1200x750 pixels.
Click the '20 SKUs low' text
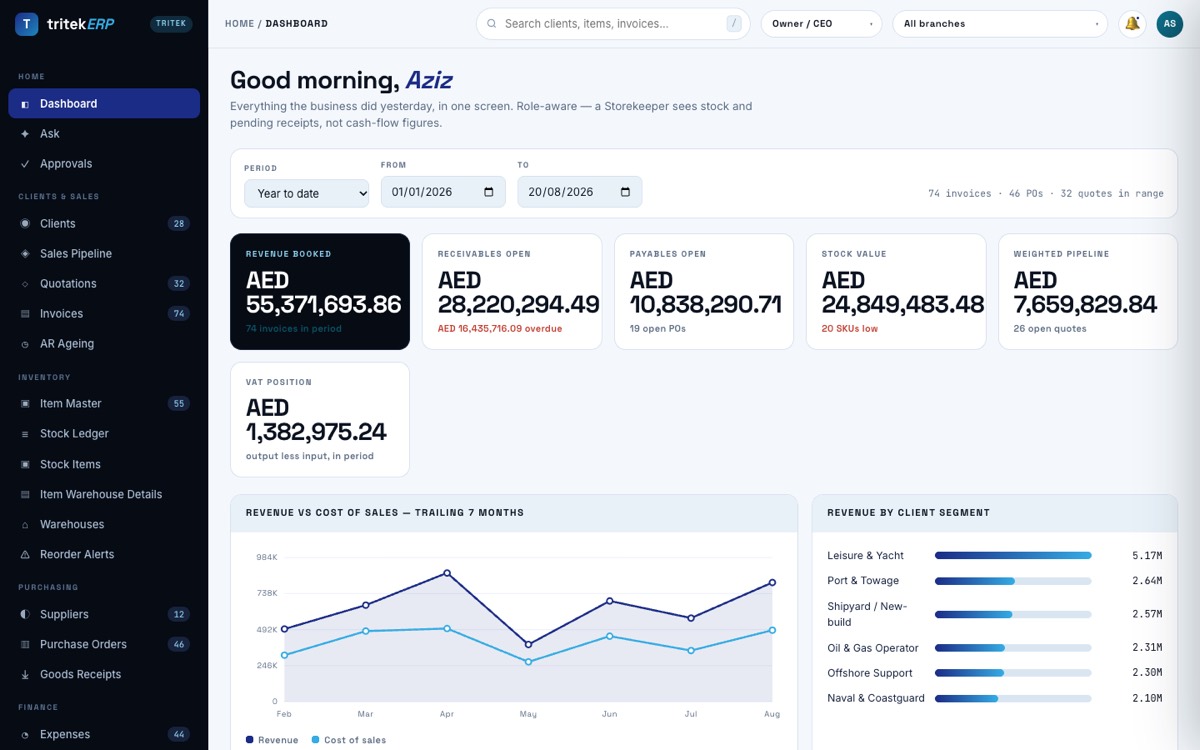(x=850, y=329)
